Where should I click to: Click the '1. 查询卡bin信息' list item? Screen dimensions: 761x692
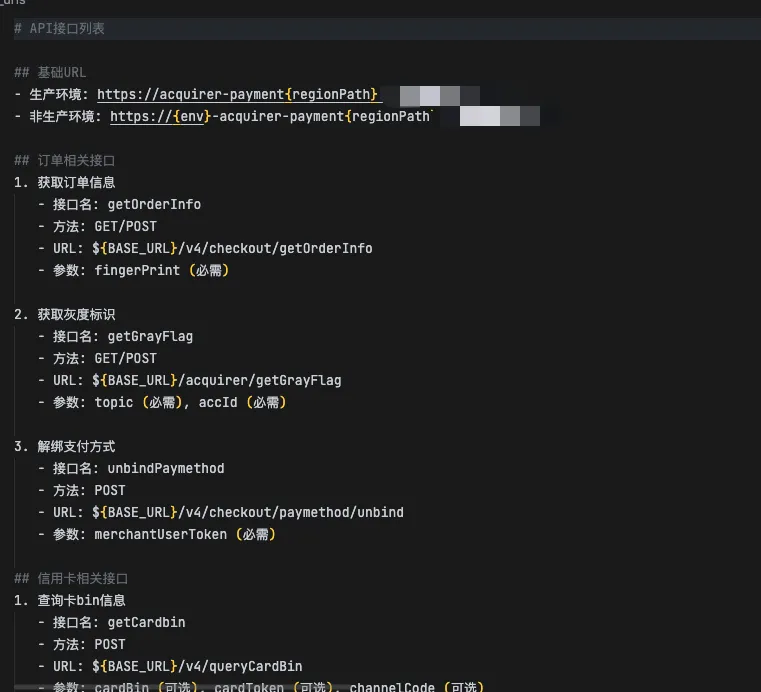point(70,600)
